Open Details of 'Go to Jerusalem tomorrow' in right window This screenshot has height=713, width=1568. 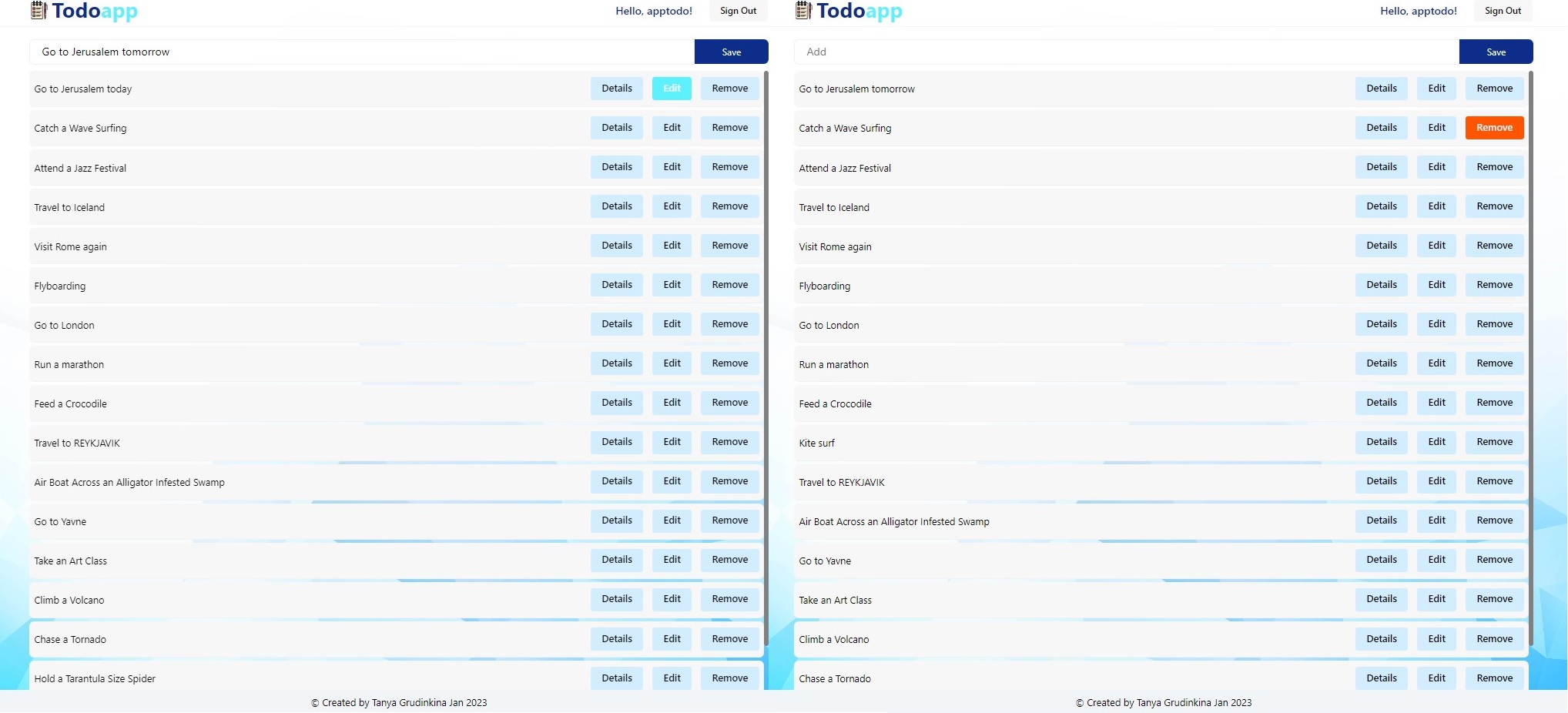pyautogui.click(x=1382, y=89)
